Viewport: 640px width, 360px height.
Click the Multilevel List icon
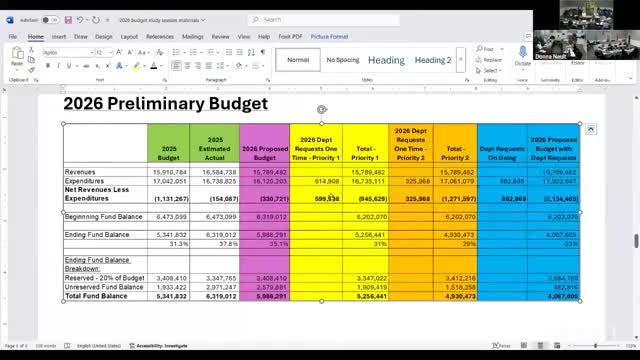tap(211, 52)
